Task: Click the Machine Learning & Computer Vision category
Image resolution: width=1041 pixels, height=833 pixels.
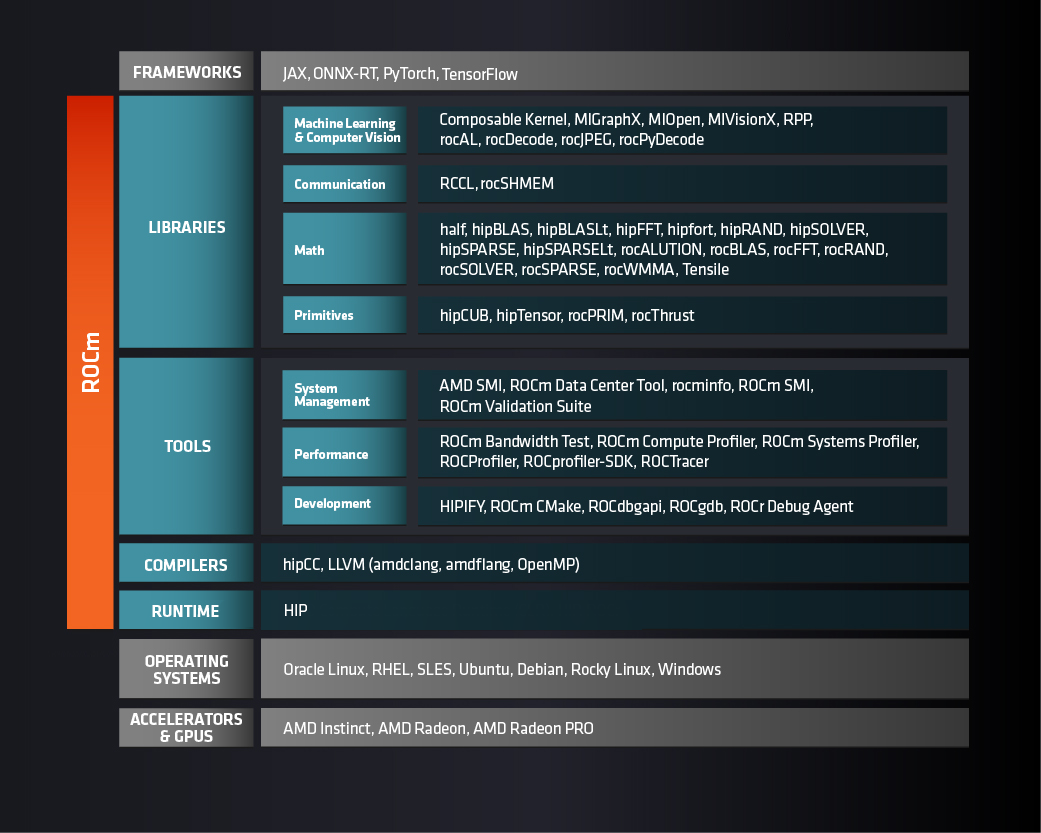Action: click(x=346, y=131)
